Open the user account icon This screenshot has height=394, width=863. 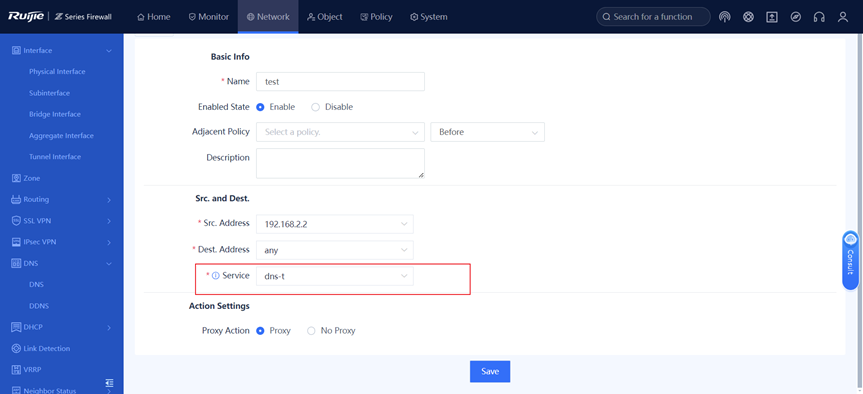(843, 17)
